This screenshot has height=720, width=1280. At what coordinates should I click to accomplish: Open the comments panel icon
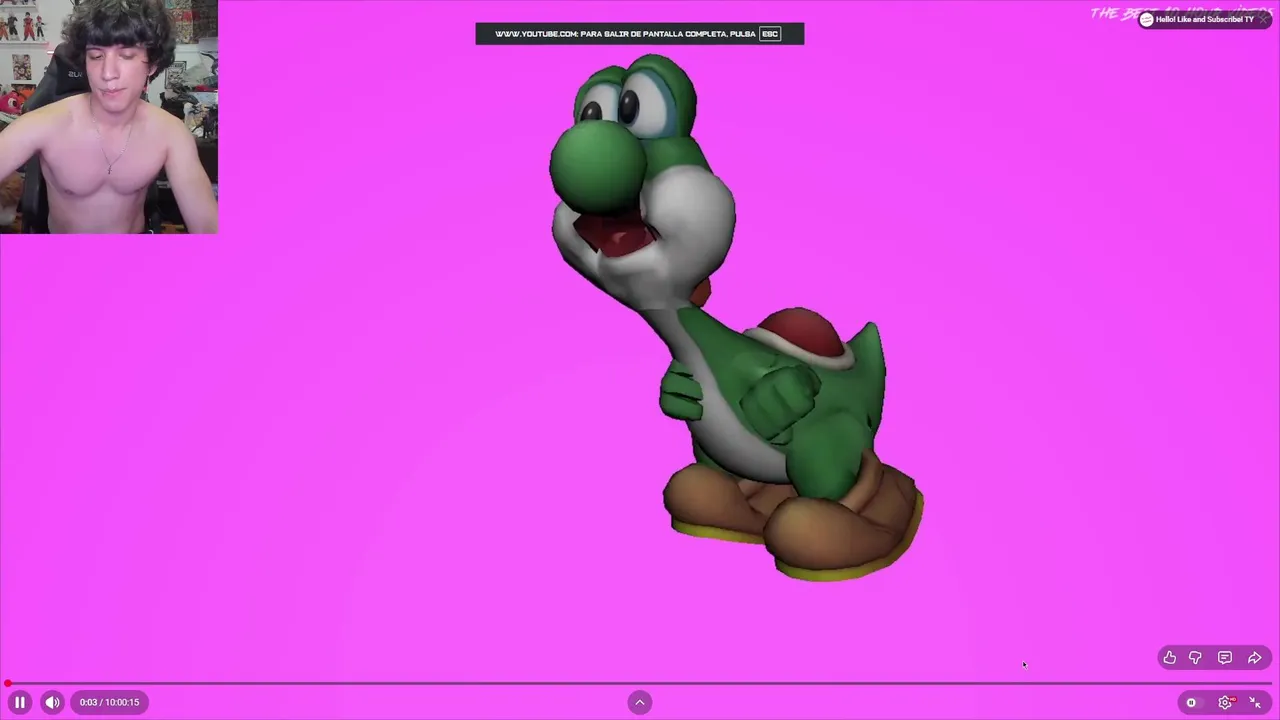coord(1225,658)
